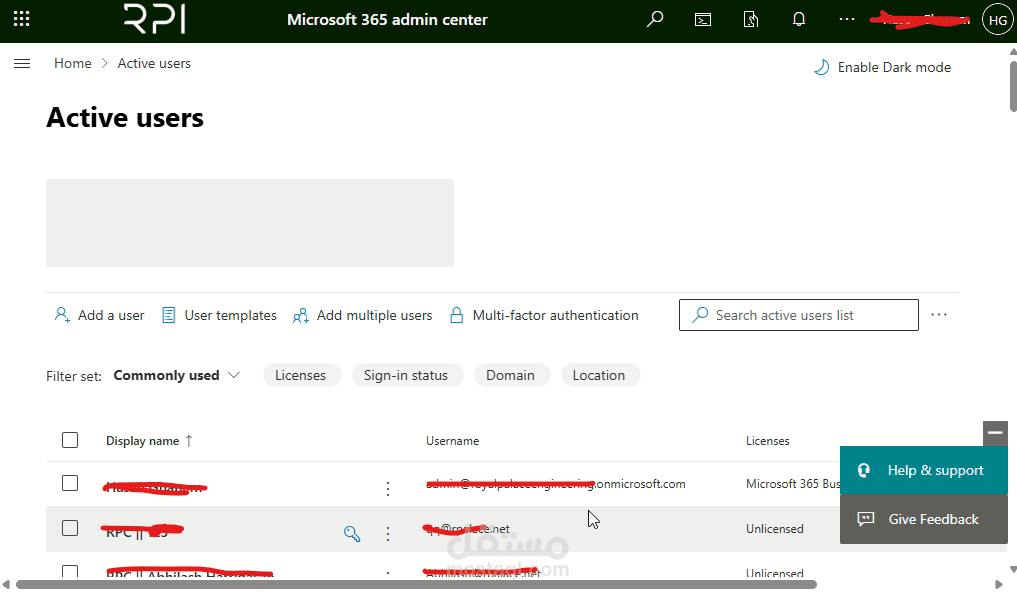The height and width of the screenshot is (592, 1017).
Task: Open the Domain filter
Action: [x=512, y=375]
